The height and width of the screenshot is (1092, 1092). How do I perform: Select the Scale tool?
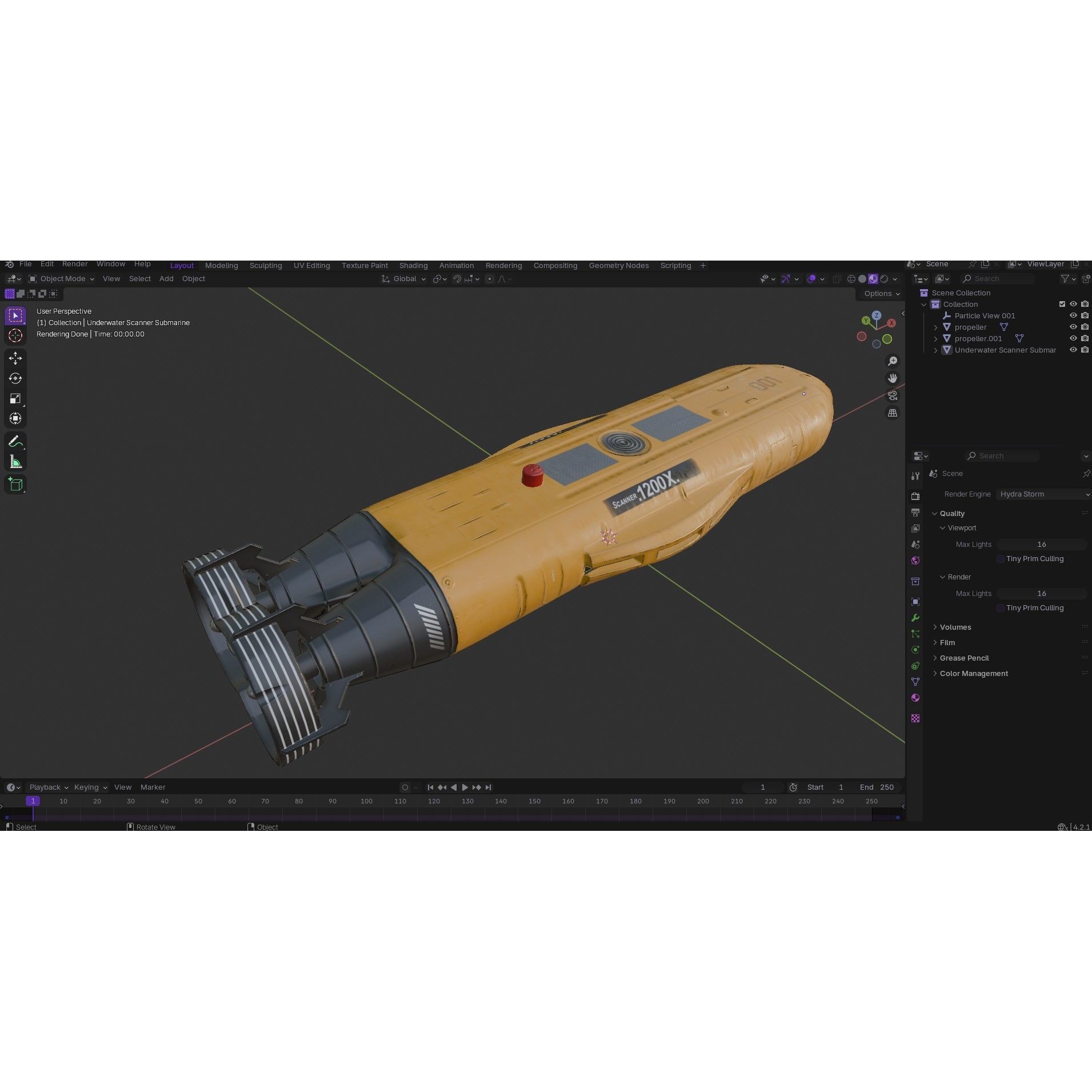click(15, 398)
